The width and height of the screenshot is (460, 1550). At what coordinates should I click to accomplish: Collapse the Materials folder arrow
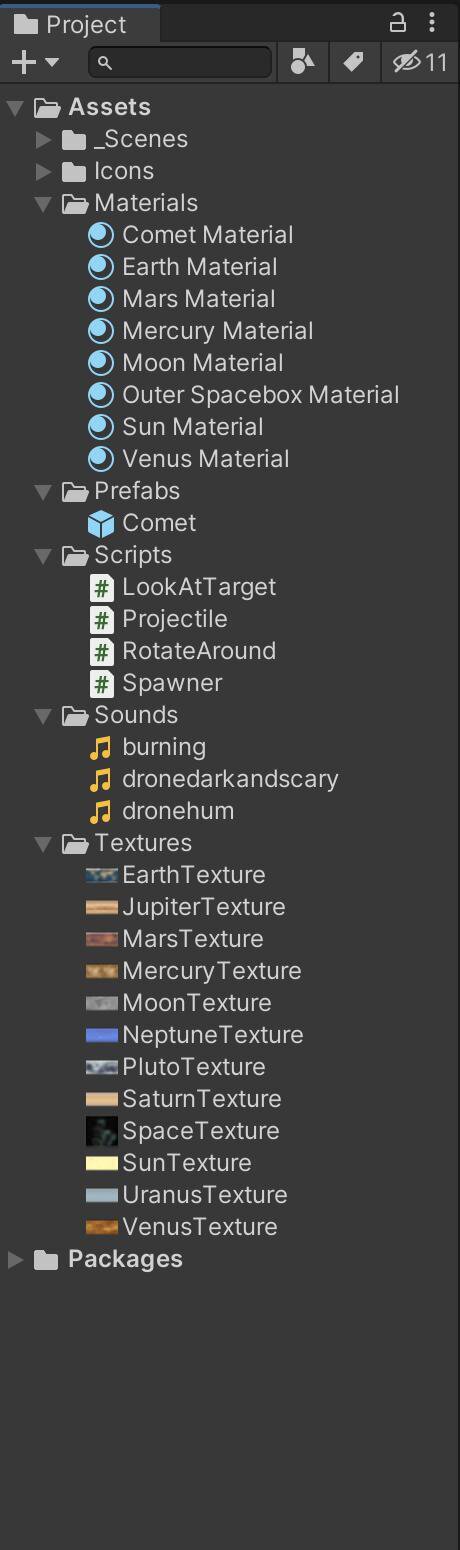[x=43, y=203]
